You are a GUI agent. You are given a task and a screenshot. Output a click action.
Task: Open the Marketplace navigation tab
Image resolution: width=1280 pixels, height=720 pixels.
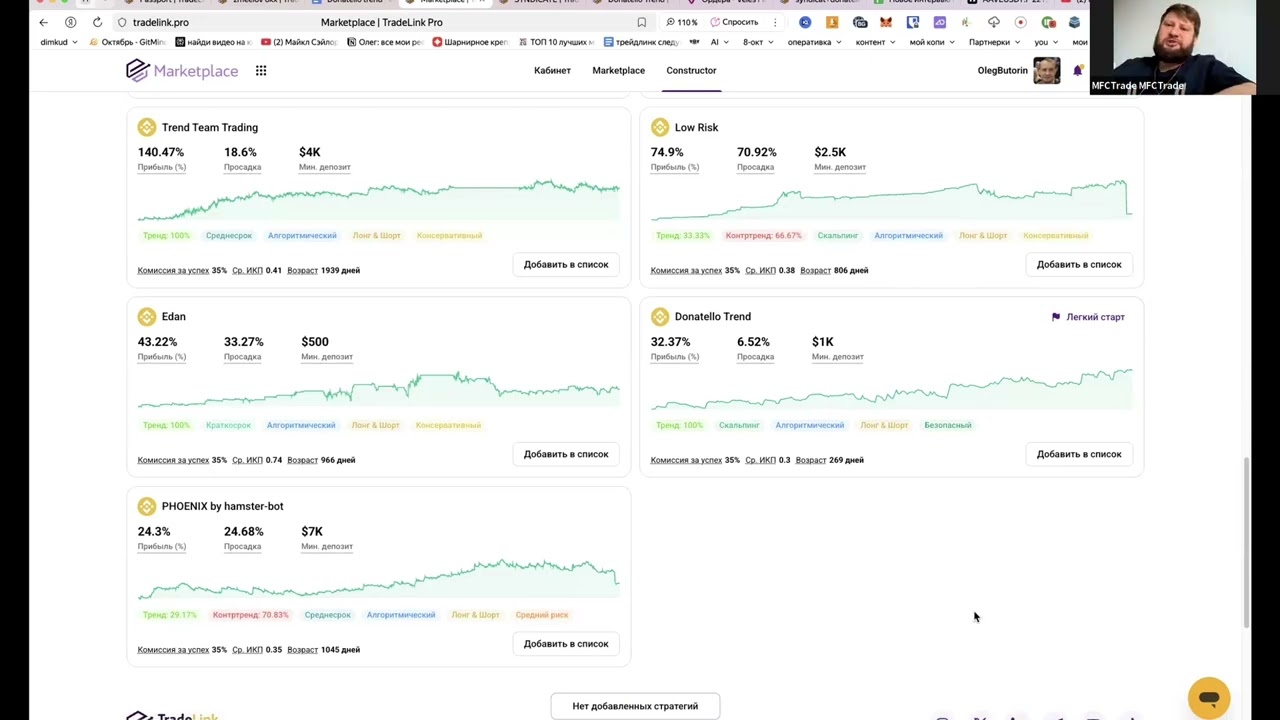(618, 70)
